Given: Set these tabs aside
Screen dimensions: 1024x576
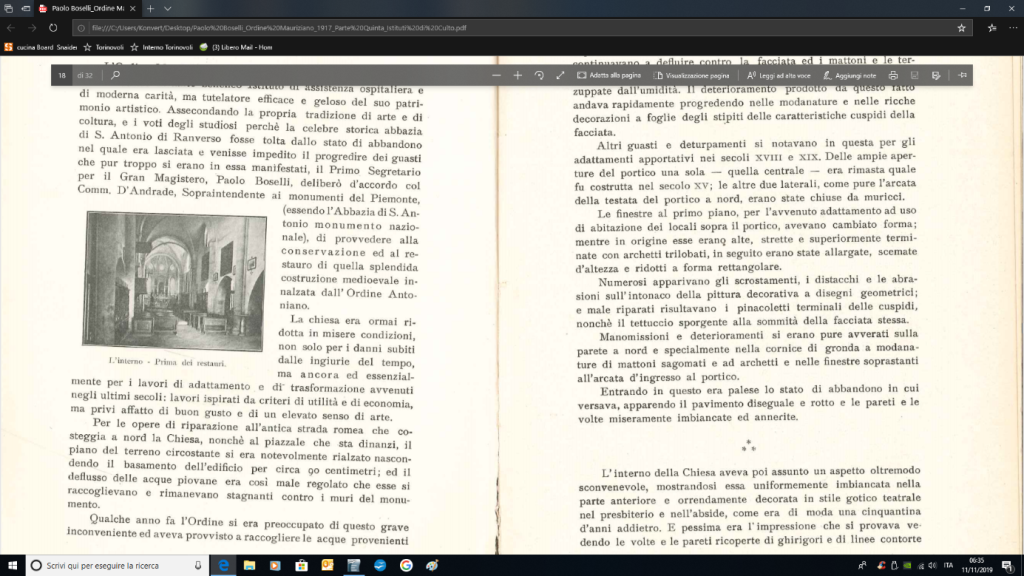Looking at the screenshot, I should 25,8.
